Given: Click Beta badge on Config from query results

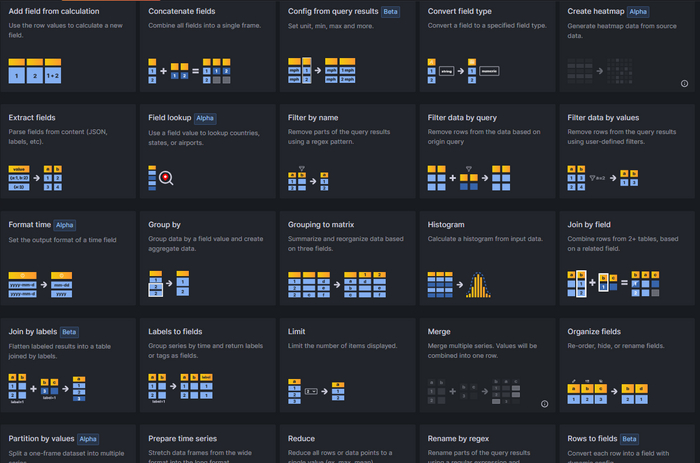Looking at the screenshot, I should (390, 12).
